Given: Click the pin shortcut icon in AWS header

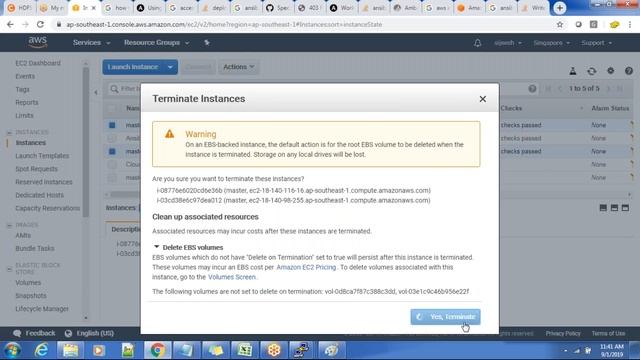Looking at the screenshot, I should coord(207,42).
